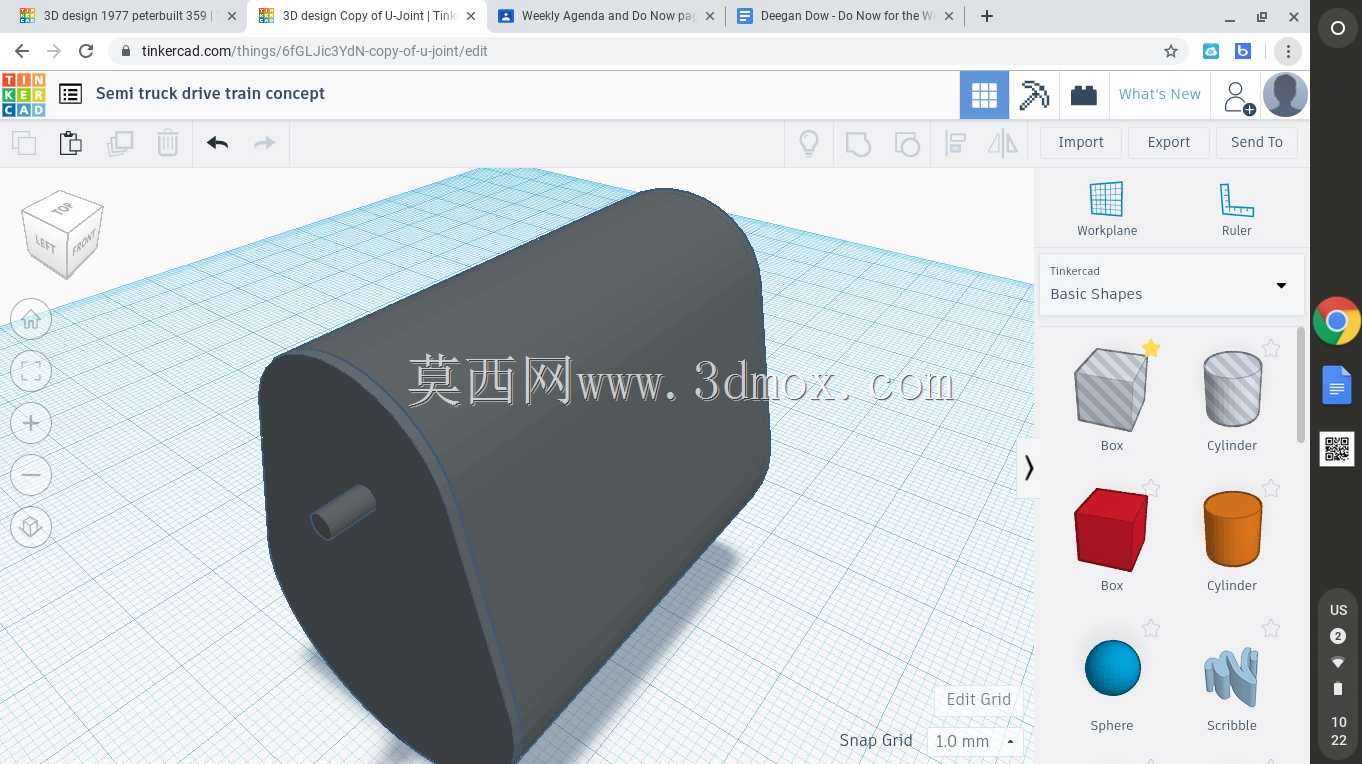The height and width of the screenshot is (764, 1362).
Task: Select the blue Sphere shape
Action: tap(1112, 668)
